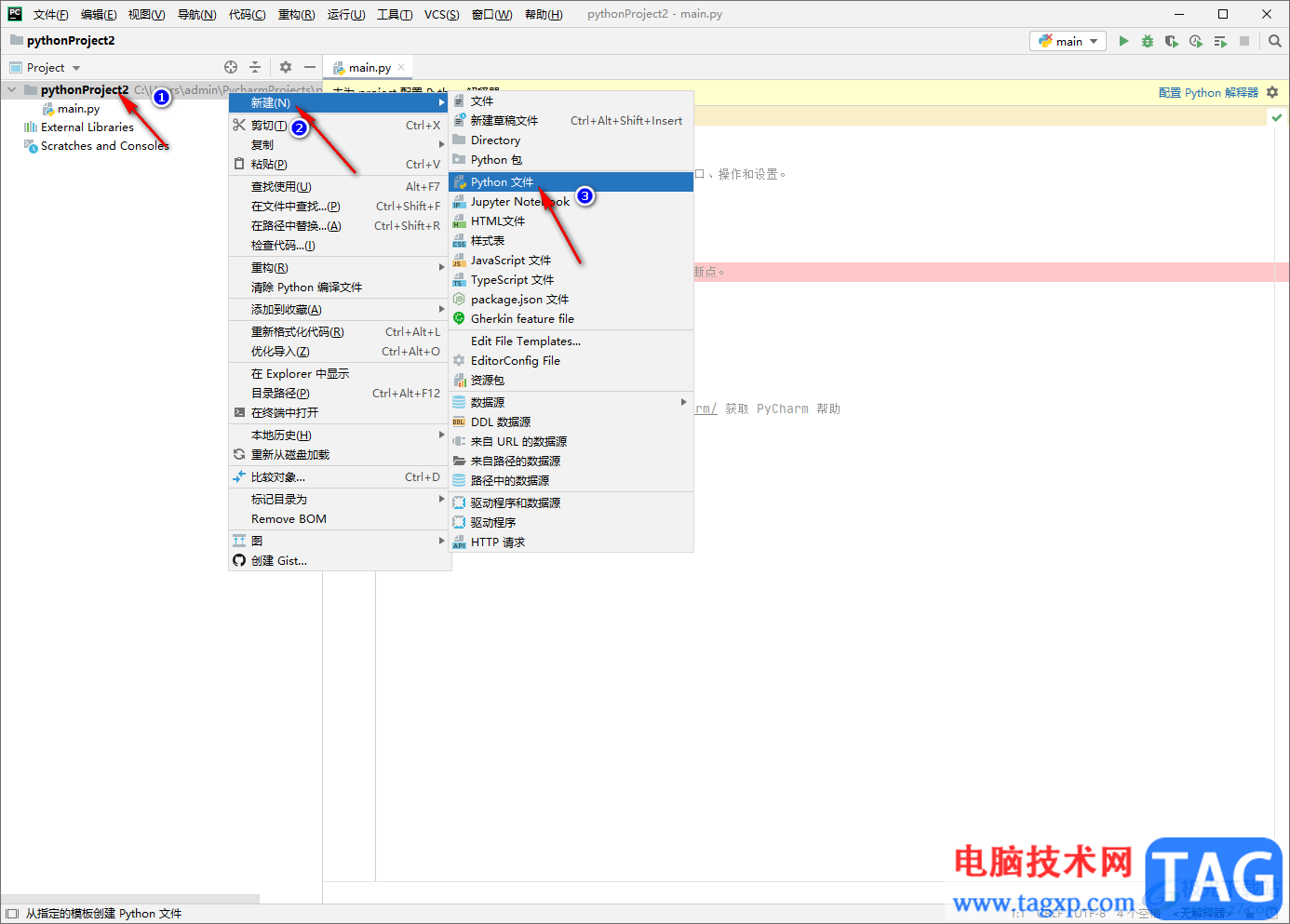Viewport: 1290px width, 924px height.
Task: Click the HTTP 请求 API icon
Action: pyautogui.click(x=459, y=542)
